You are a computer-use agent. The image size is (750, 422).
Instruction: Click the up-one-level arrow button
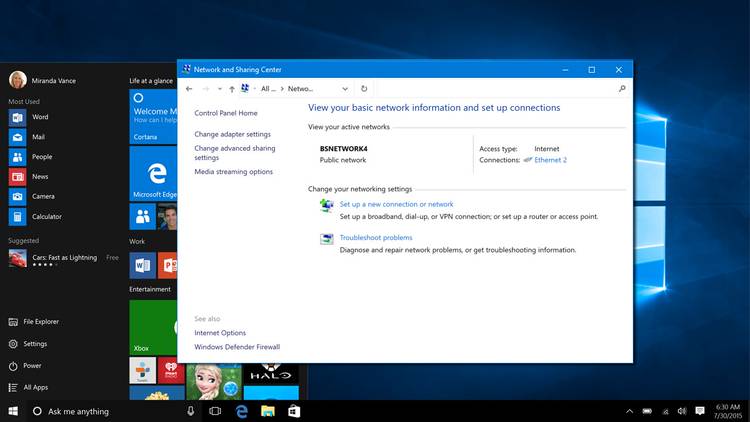coord(232,88)
